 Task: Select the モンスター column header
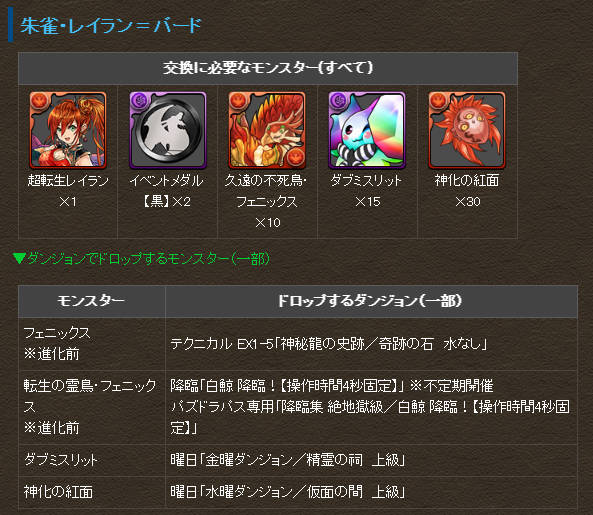92,301
